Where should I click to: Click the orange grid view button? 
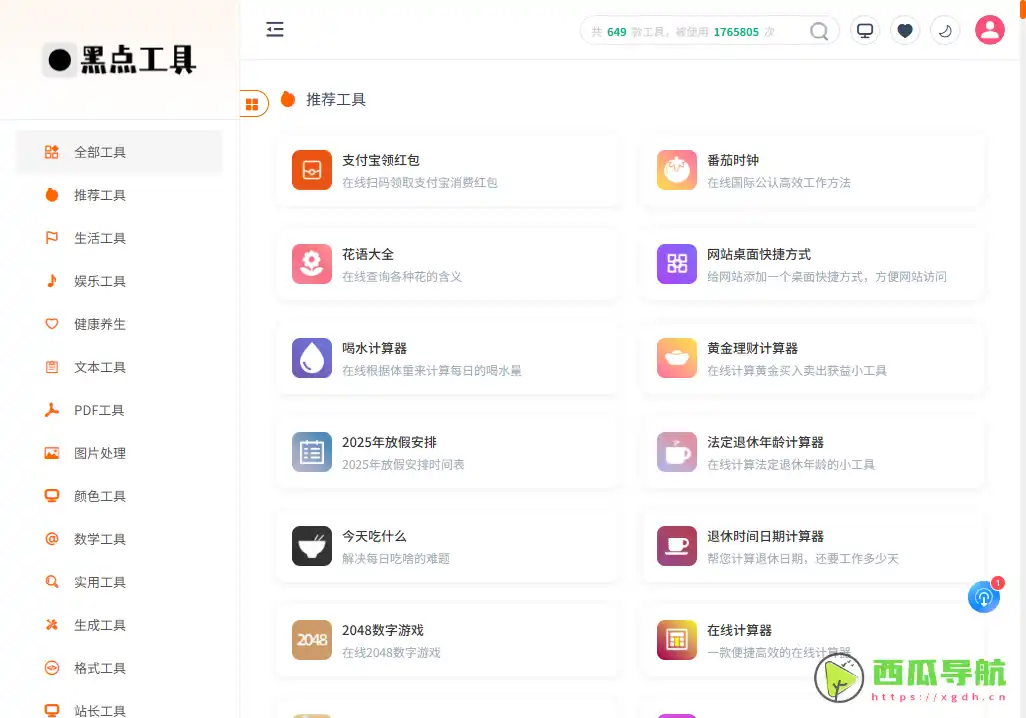(x=253, y=103)
